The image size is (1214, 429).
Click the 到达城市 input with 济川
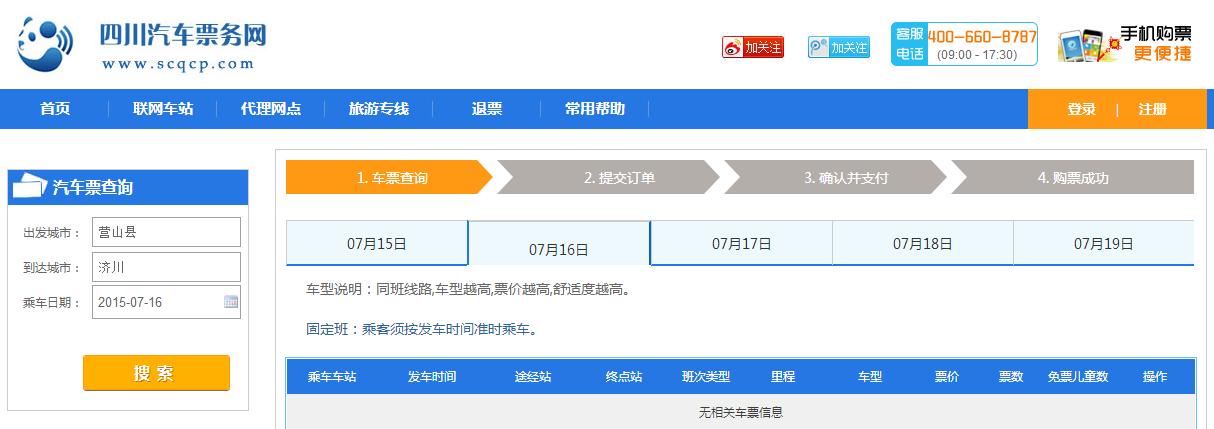(166, 267)
